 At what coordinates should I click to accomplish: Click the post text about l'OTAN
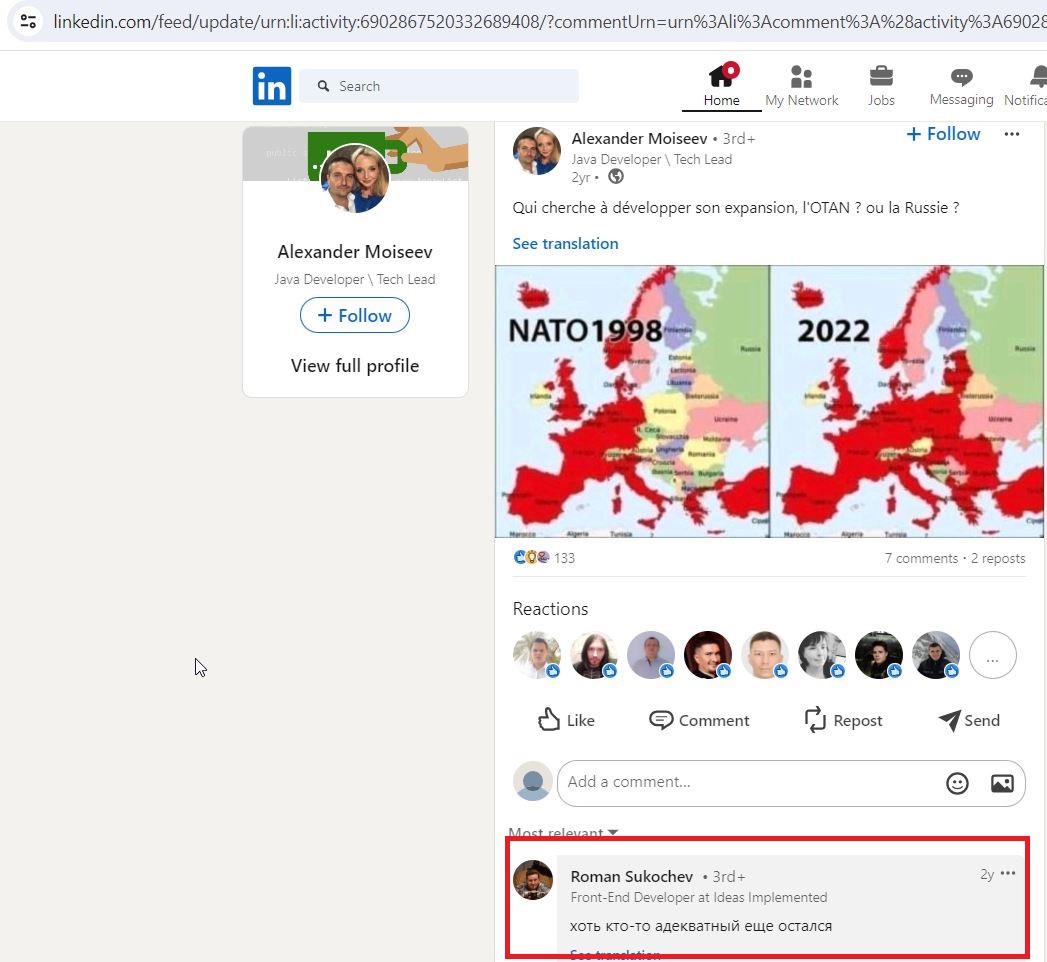736,208
